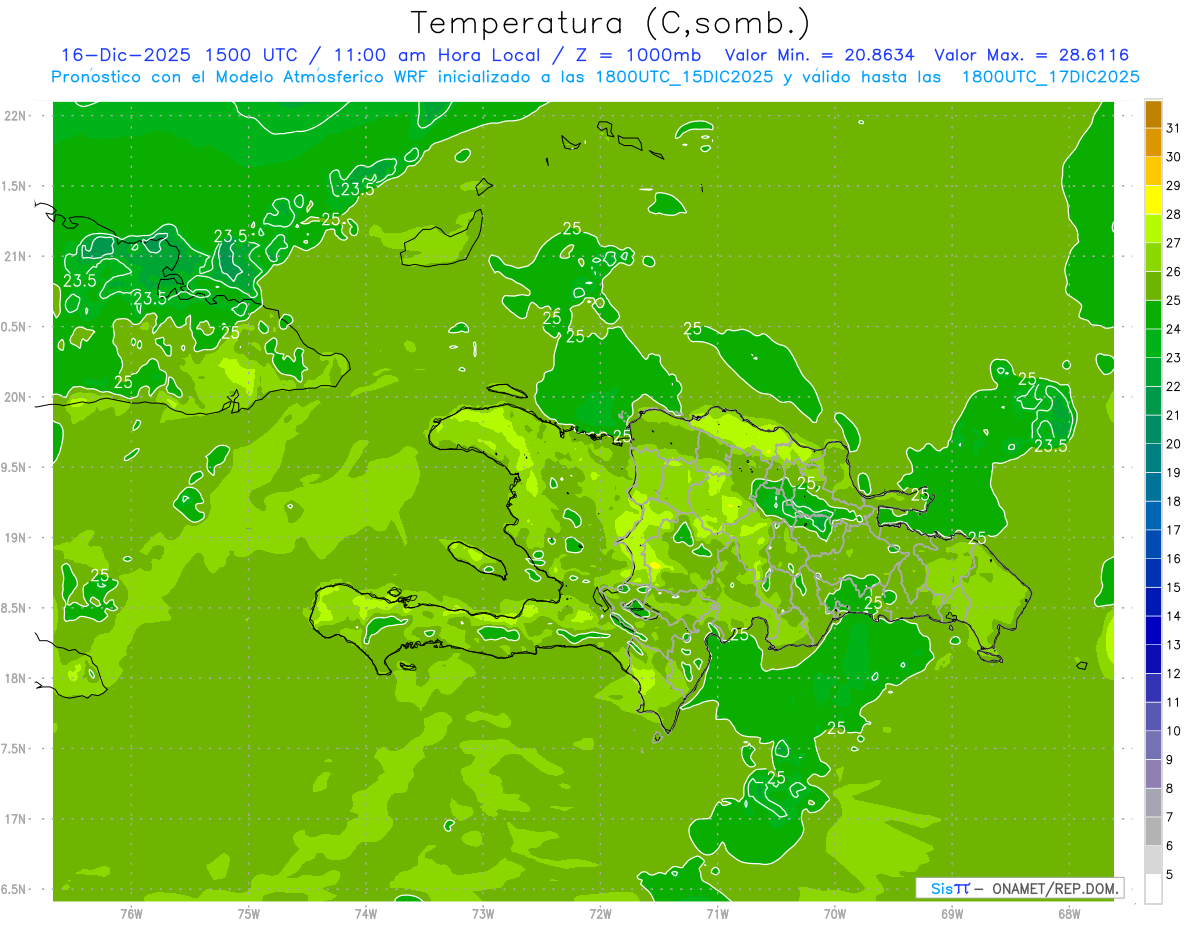This screenshot has width=1200, height=927.
Task: Click legend scale value "20"
Action: (1174, 444)
